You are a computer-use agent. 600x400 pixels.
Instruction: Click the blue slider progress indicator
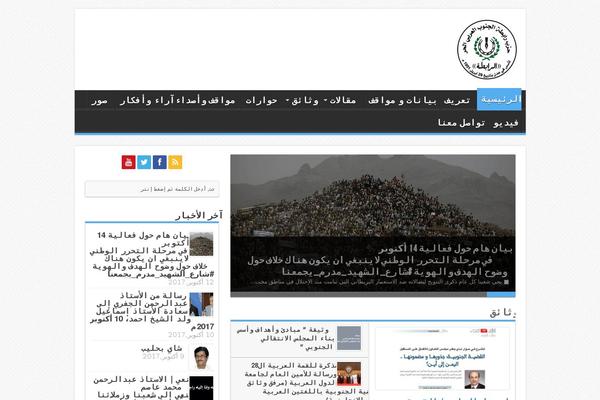click(501, 295)
